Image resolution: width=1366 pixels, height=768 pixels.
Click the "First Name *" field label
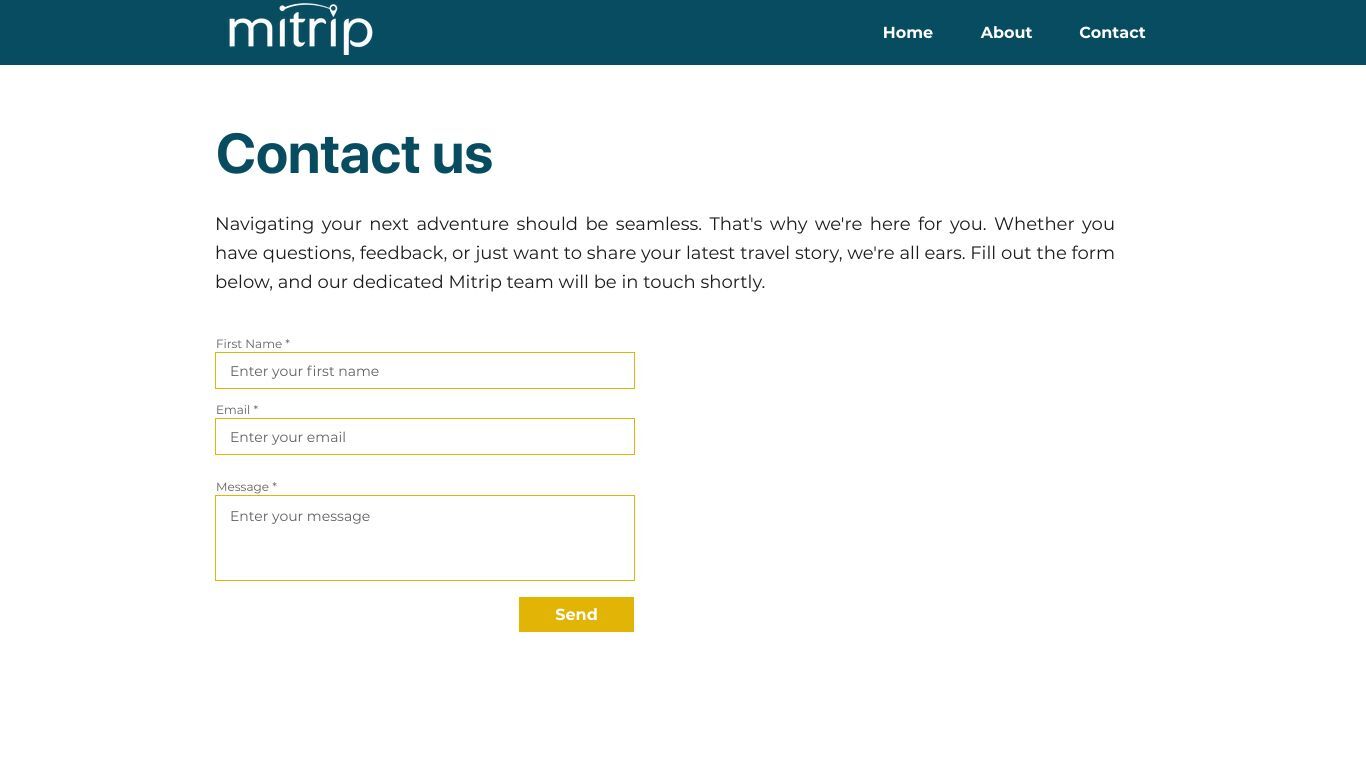(x=253, y=343)
